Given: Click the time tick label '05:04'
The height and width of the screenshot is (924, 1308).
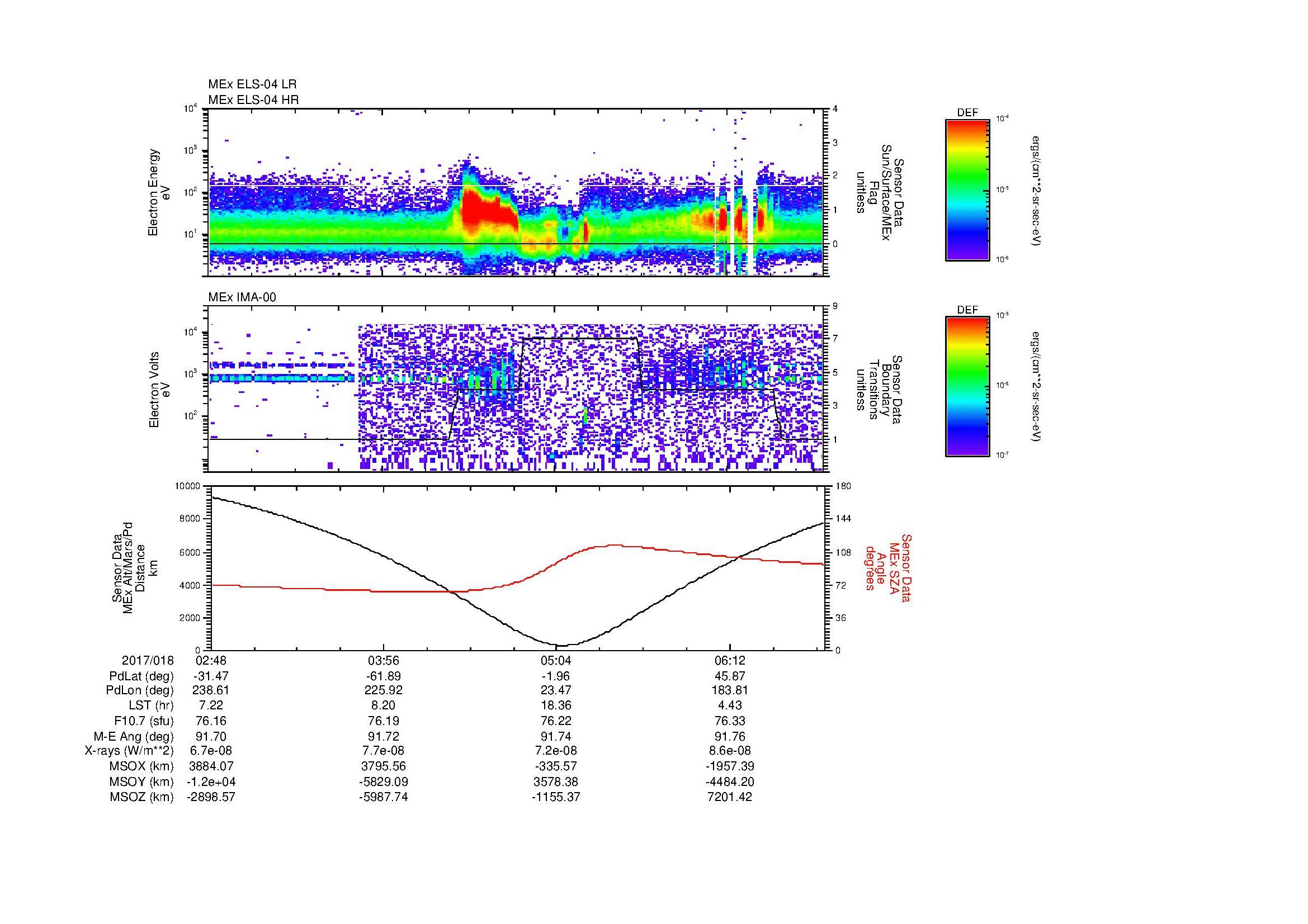Looking at the screenshot, I should coord(556,661).
